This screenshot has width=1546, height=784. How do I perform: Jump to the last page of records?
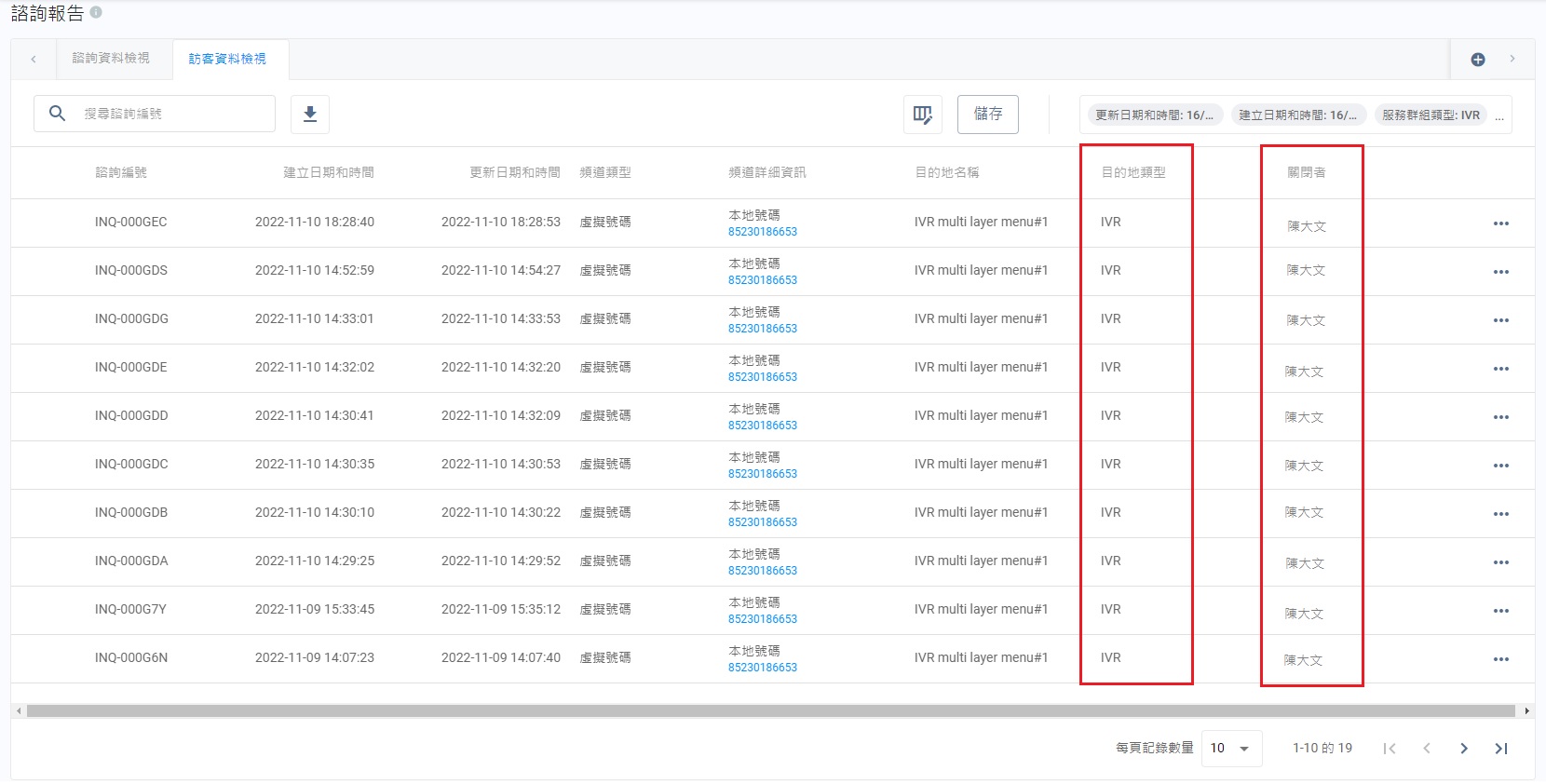coord(1500,749)
